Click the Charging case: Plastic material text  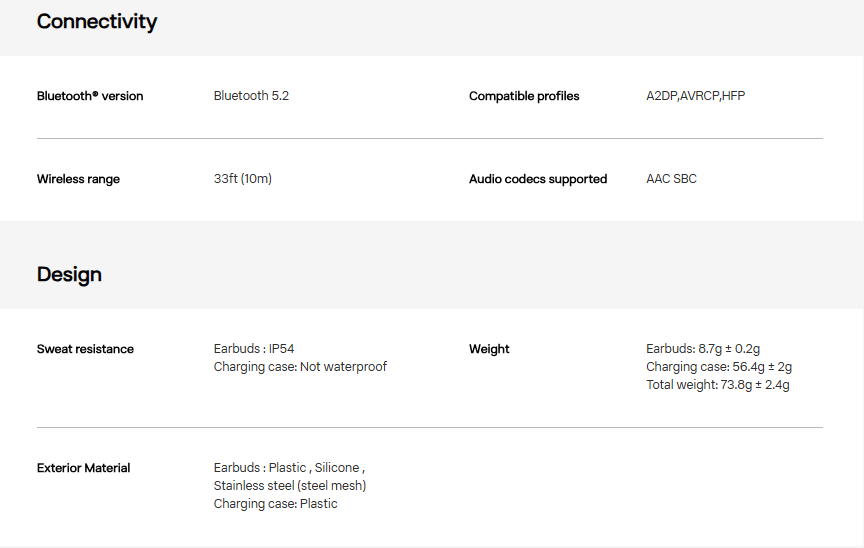pyautogui.click(x=275, y=504)
